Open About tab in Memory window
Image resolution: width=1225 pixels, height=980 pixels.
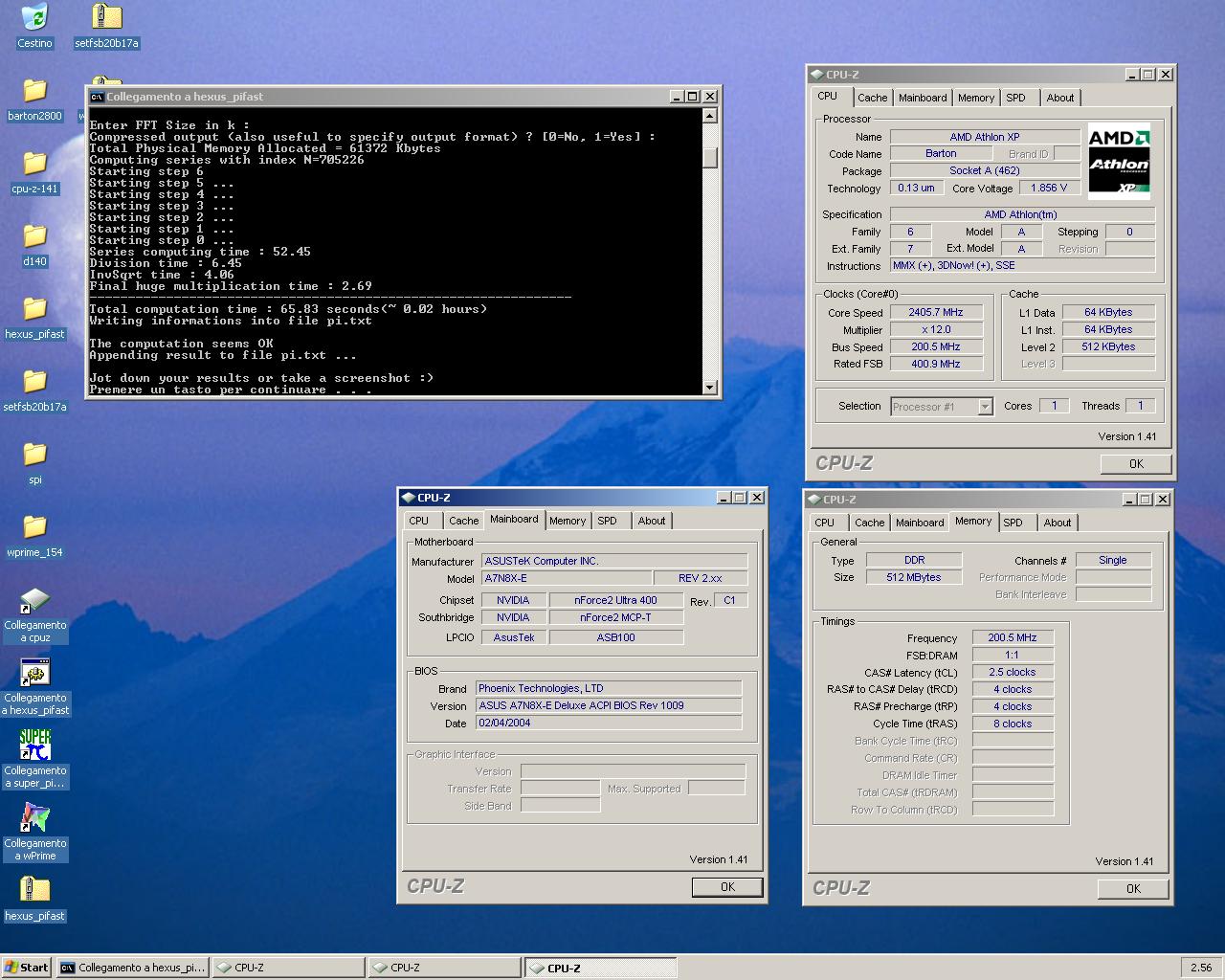1057,523
